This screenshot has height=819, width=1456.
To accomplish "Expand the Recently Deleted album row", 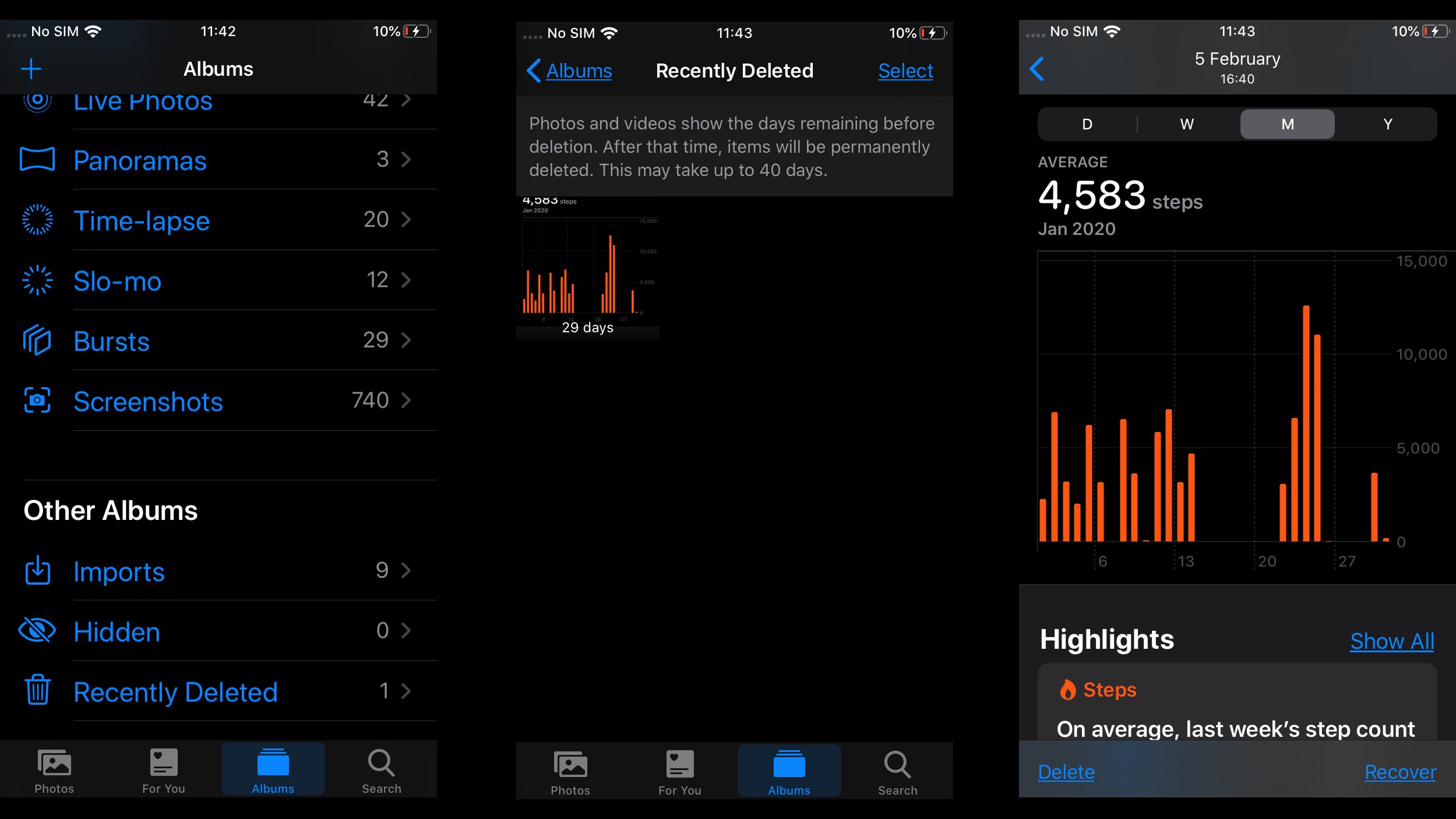I will 215,691.
